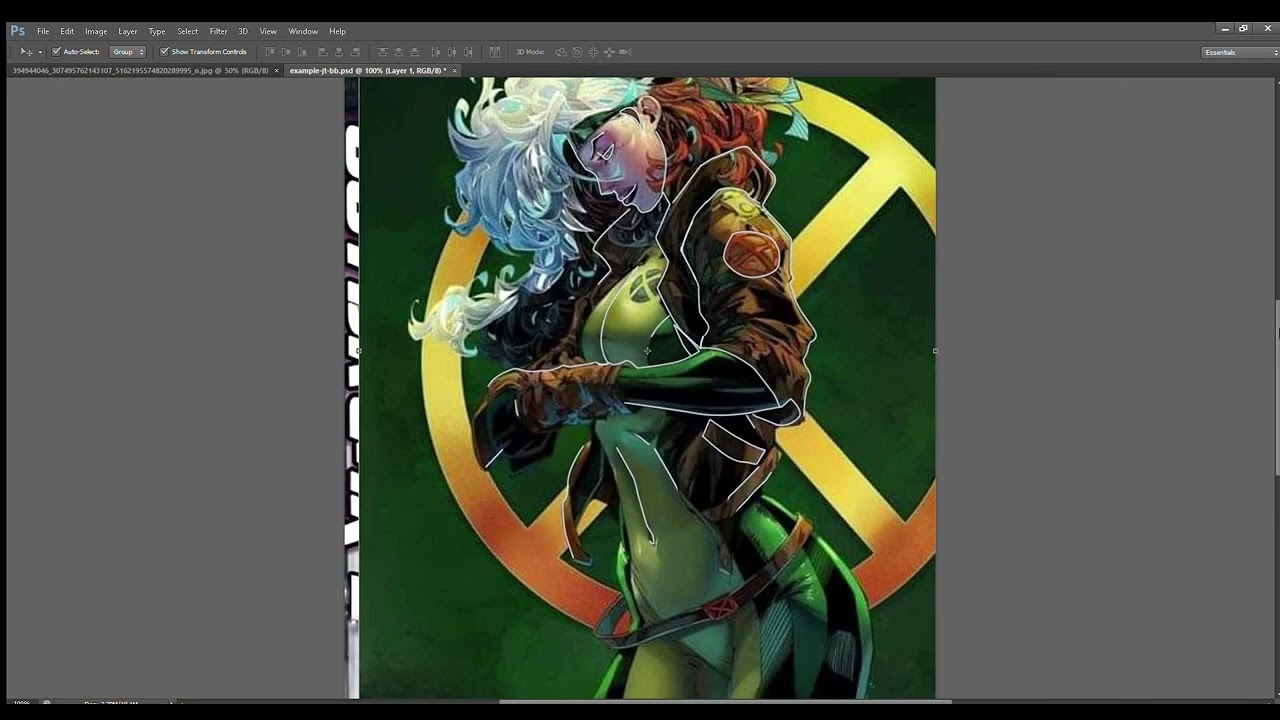Click Distribute Vertical Centers icon

point(398,51)
